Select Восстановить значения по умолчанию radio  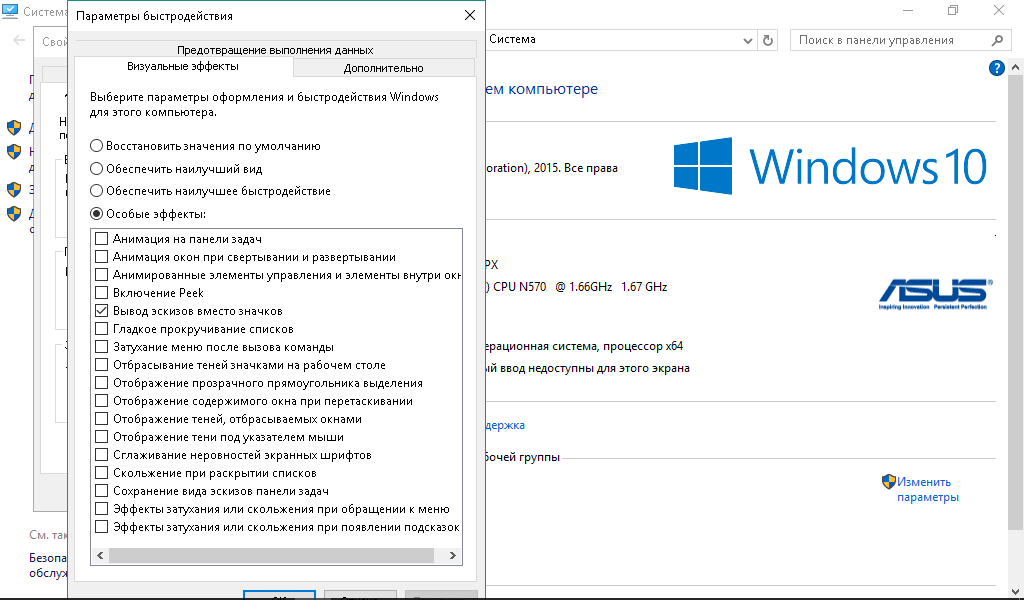[97, 146]
